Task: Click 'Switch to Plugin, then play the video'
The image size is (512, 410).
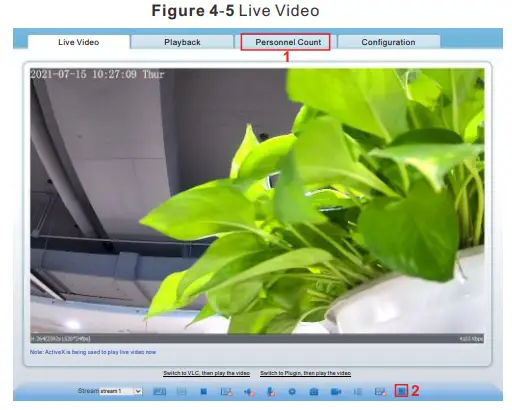Action: 305,373
